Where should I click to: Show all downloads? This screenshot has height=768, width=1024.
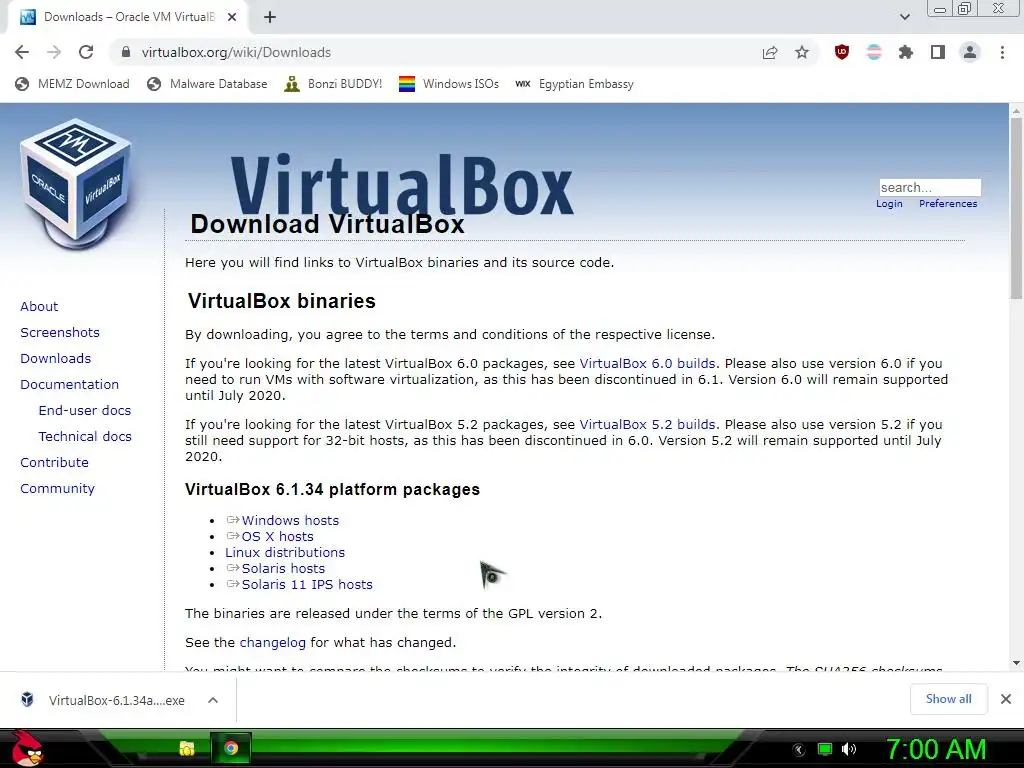(x=948, y=699)
